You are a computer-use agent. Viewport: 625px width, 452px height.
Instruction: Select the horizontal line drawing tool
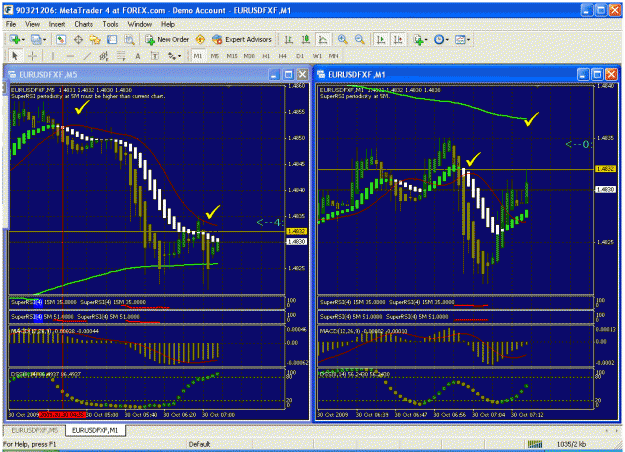(x=70, y=56)
